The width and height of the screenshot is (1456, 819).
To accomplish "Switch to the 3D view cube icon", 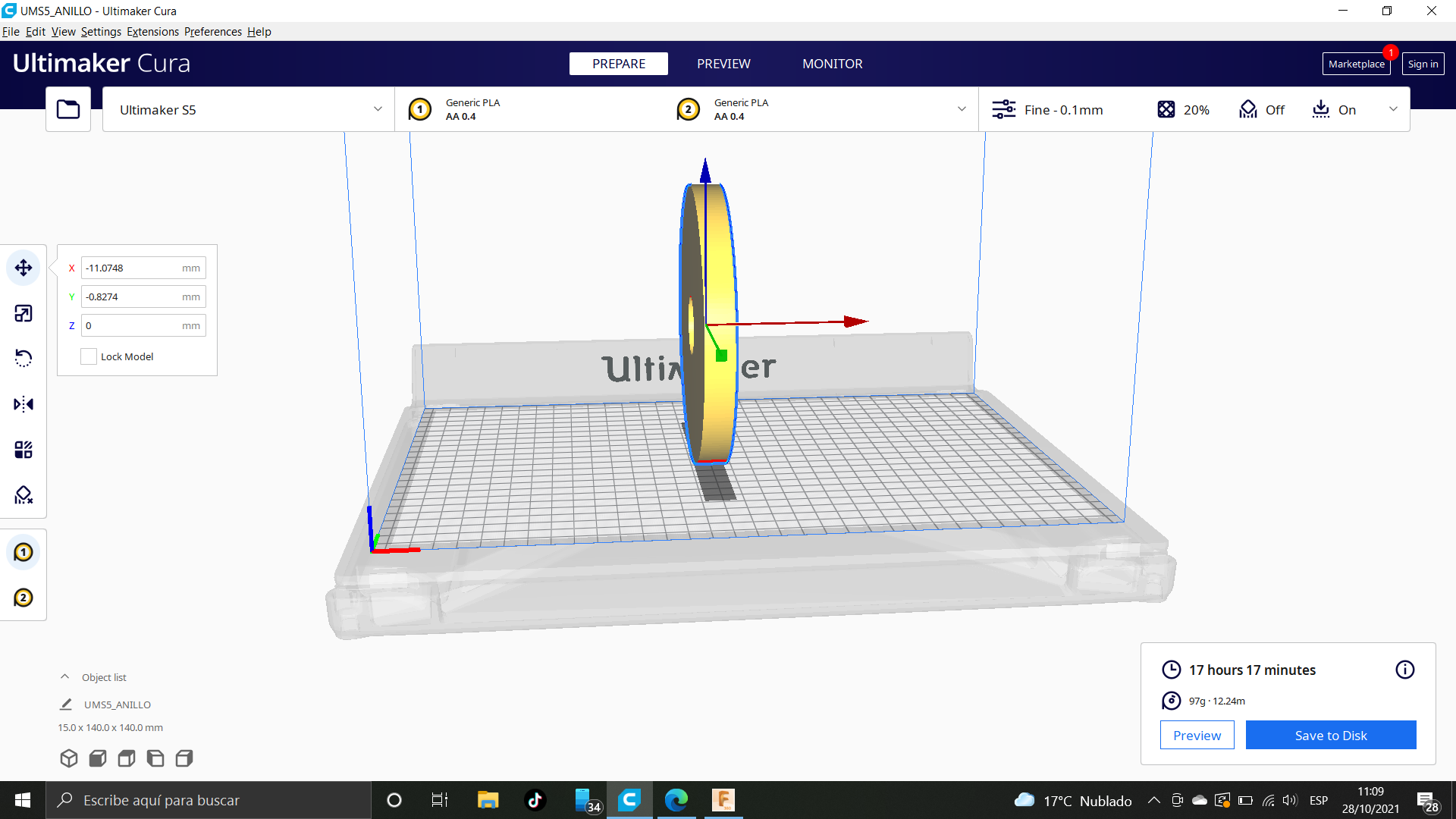I will [69, 758].
